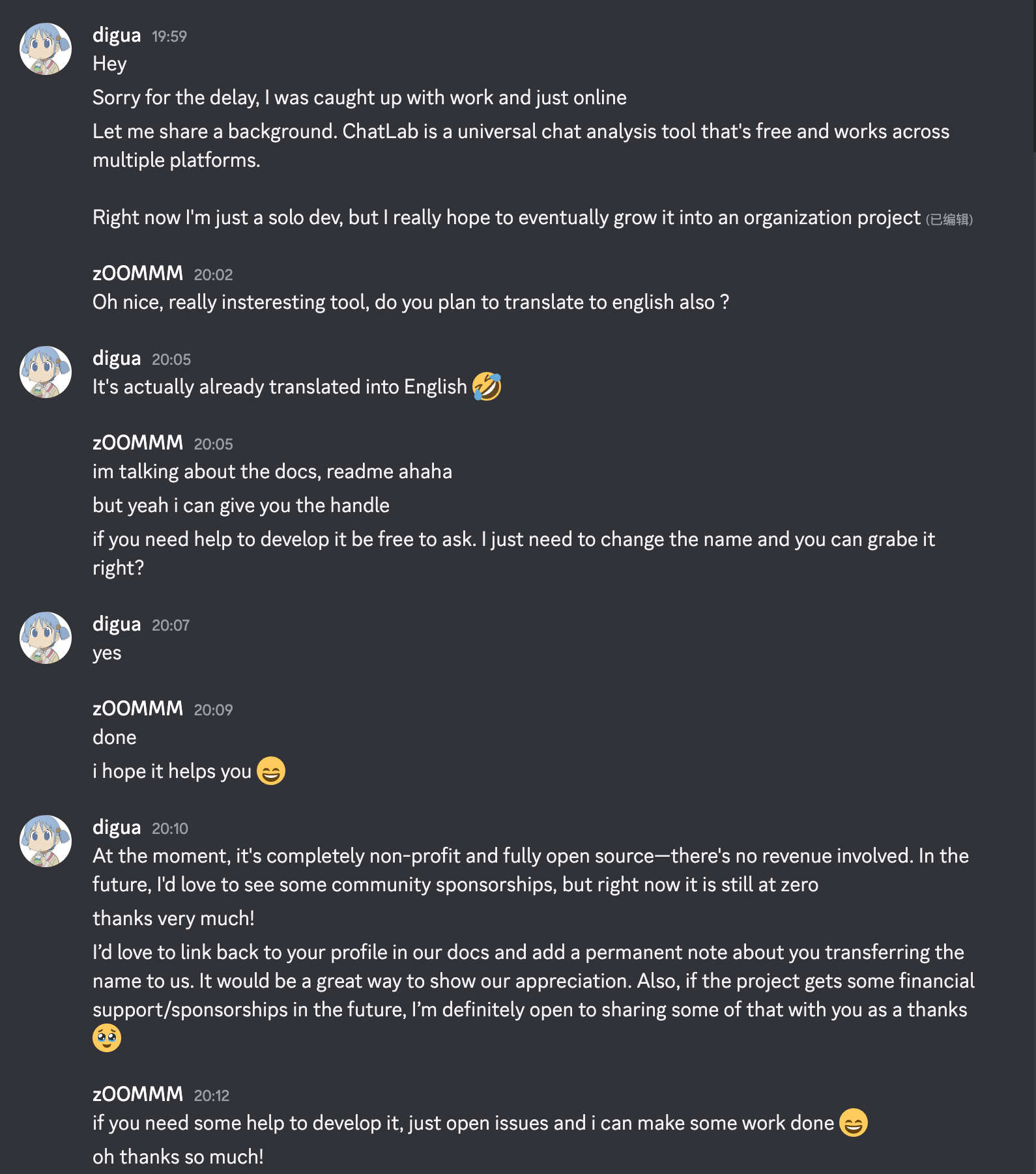Click digua's avatar next to the 19:59 message
The height and width of the screenshot is (1174, 1036).
click(x=46, y=49)
